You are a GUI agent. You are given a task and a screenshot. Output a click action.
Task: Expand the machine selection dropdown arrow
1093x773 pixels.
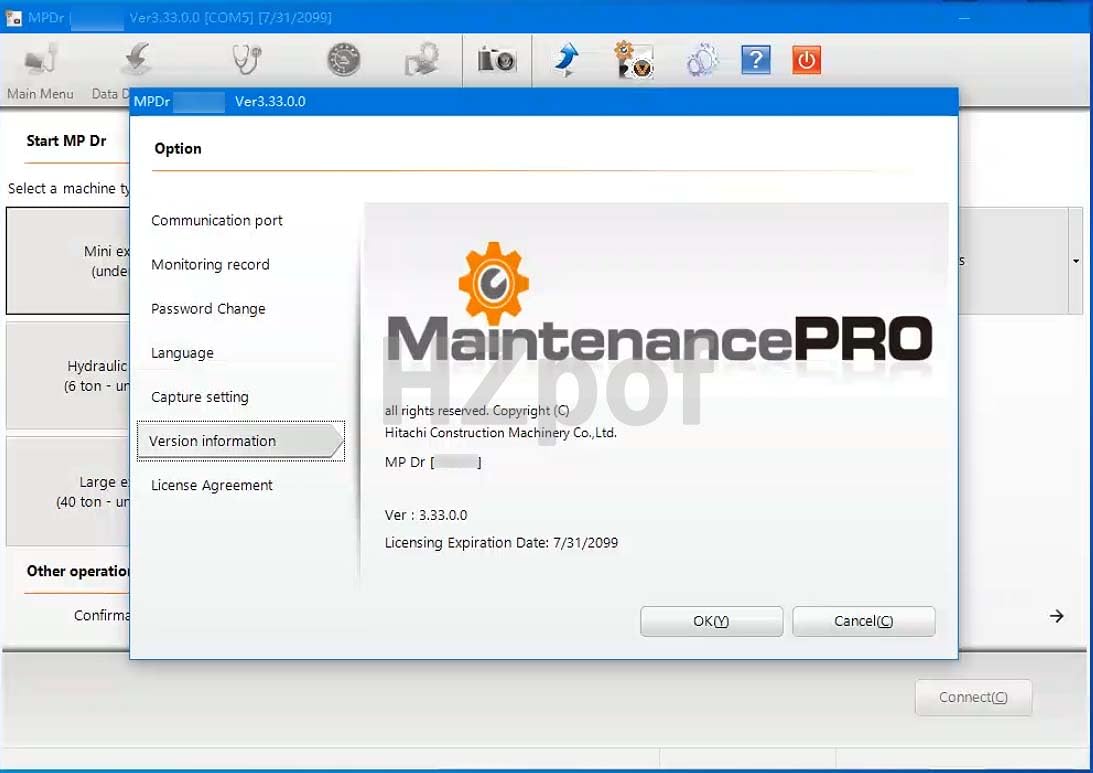click(x=1075, y=260)
